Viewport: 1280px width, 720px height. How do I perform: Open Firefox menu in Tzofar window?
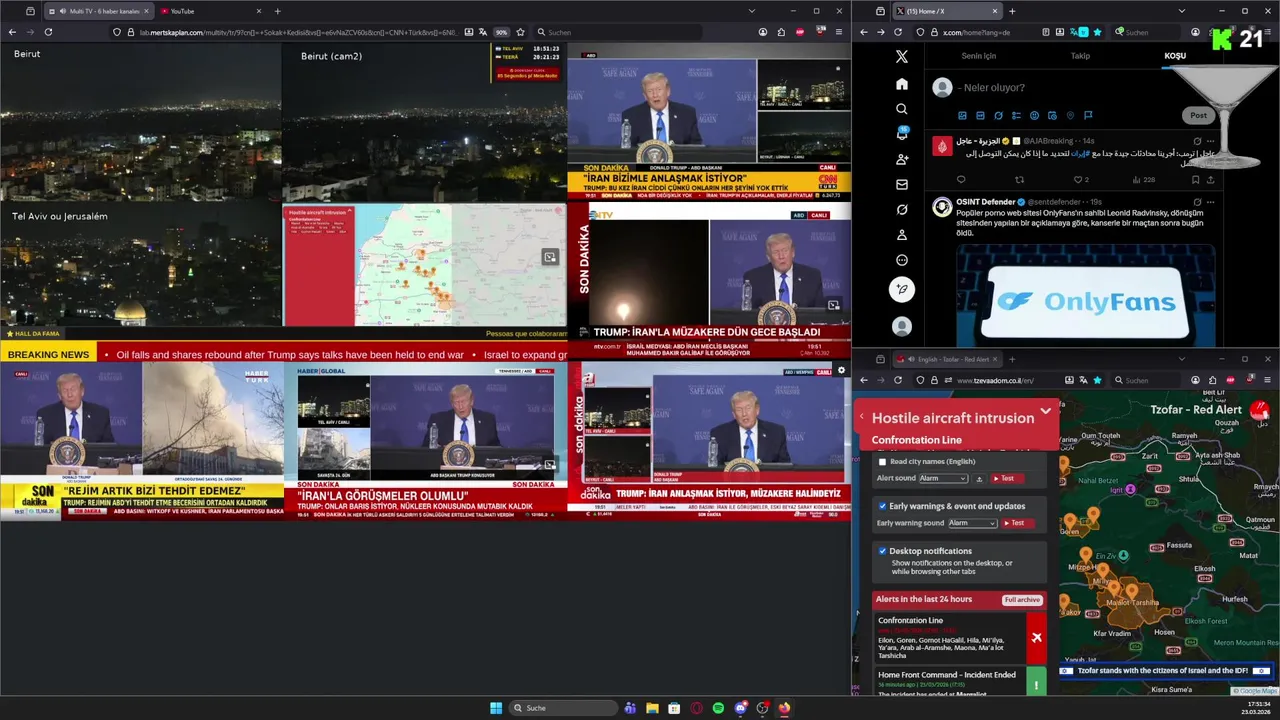point(1266,380)
